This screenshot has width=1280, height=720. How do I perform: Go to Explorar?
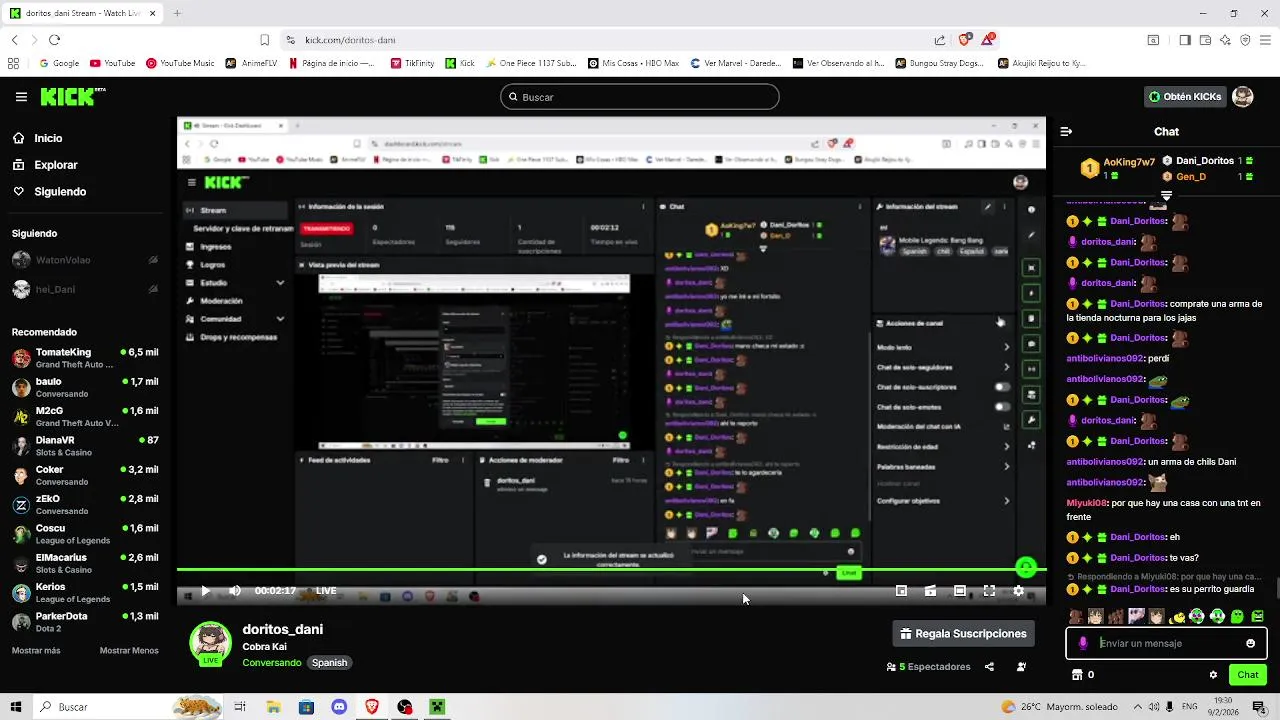coord(45,165)
